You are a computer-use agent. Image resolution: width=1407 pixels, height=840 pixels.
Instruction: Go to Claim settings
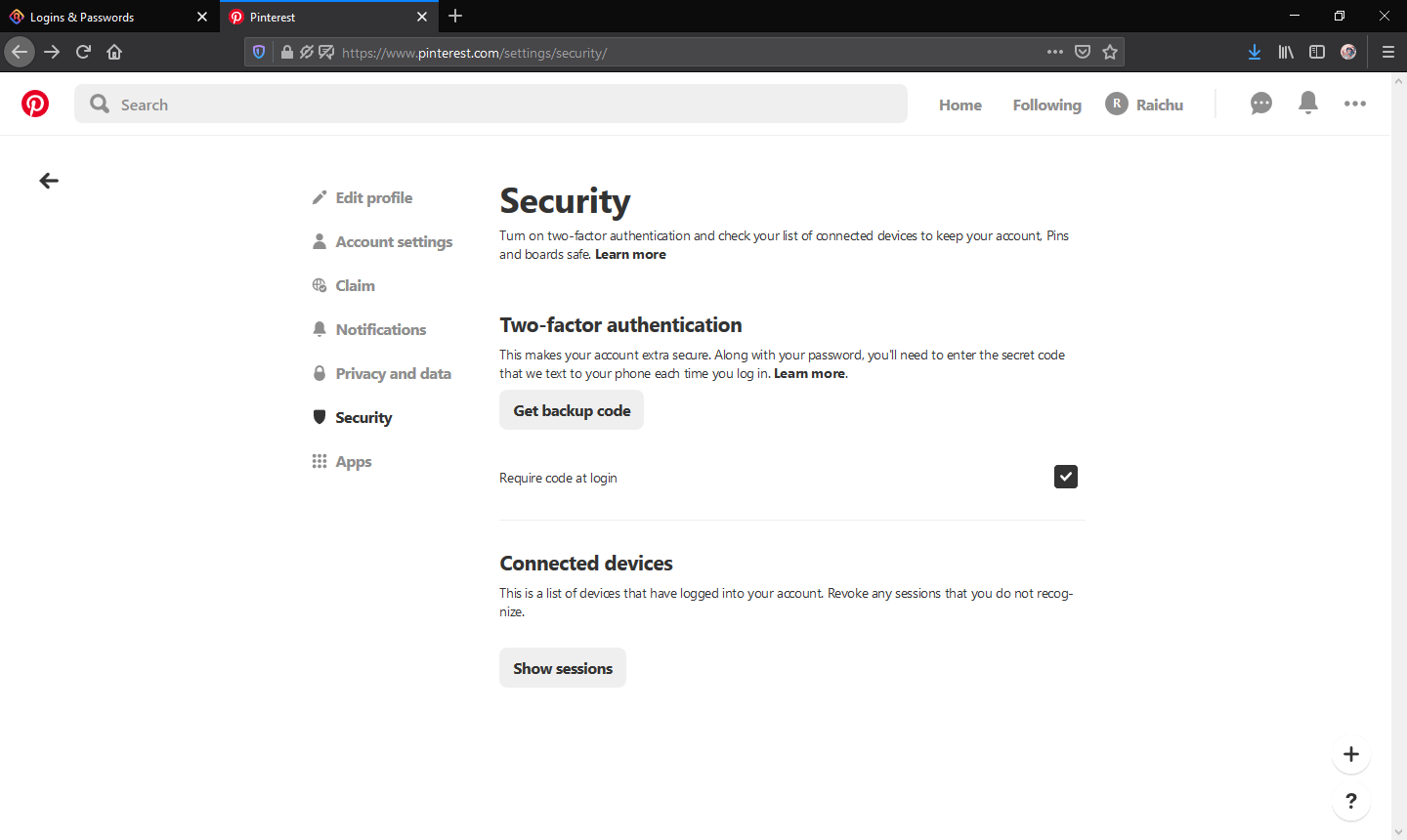pos(344,285)
